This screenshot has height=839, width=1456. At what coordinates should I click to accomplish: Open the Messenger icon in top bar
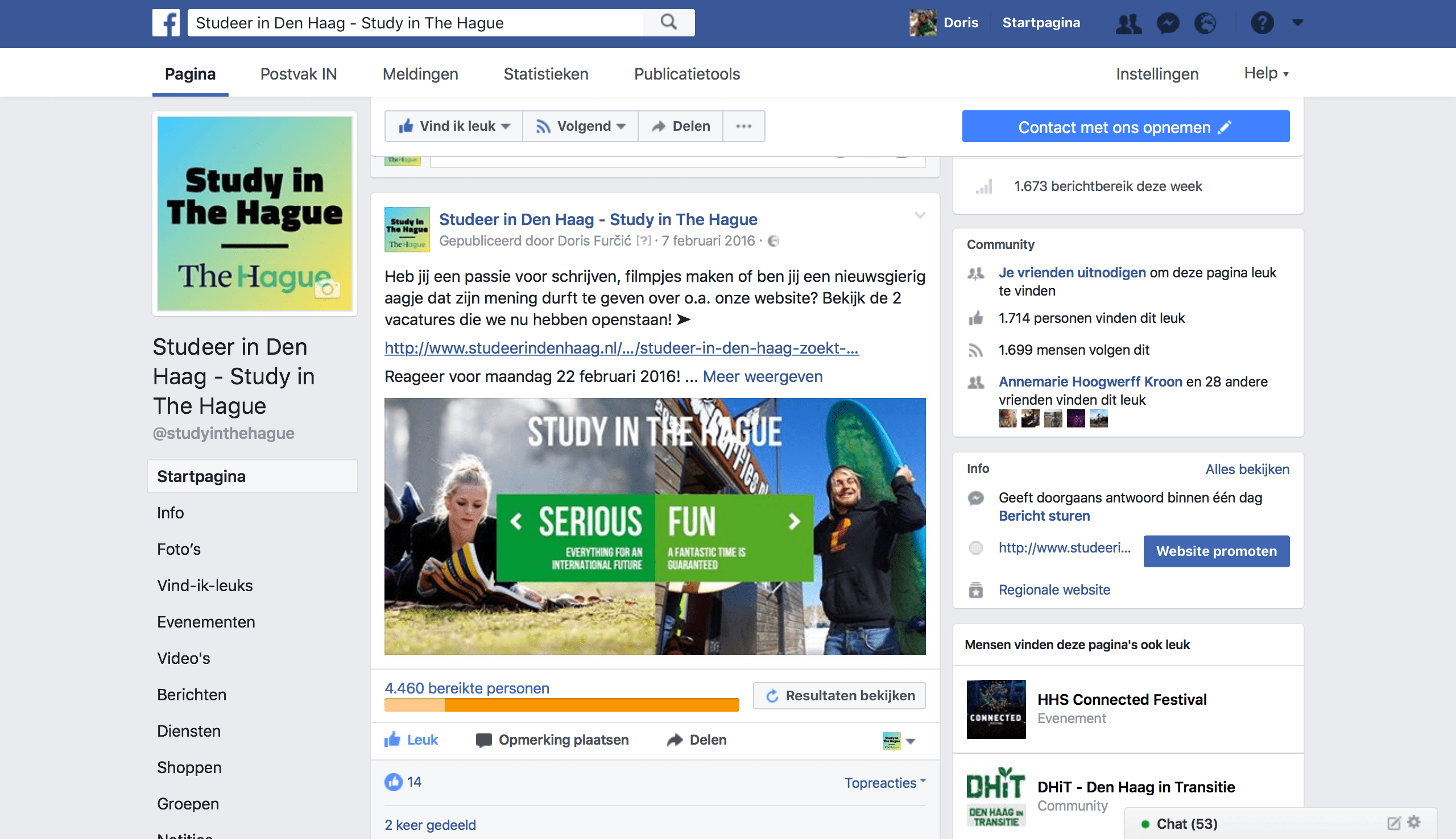[x=1168, y=23]
